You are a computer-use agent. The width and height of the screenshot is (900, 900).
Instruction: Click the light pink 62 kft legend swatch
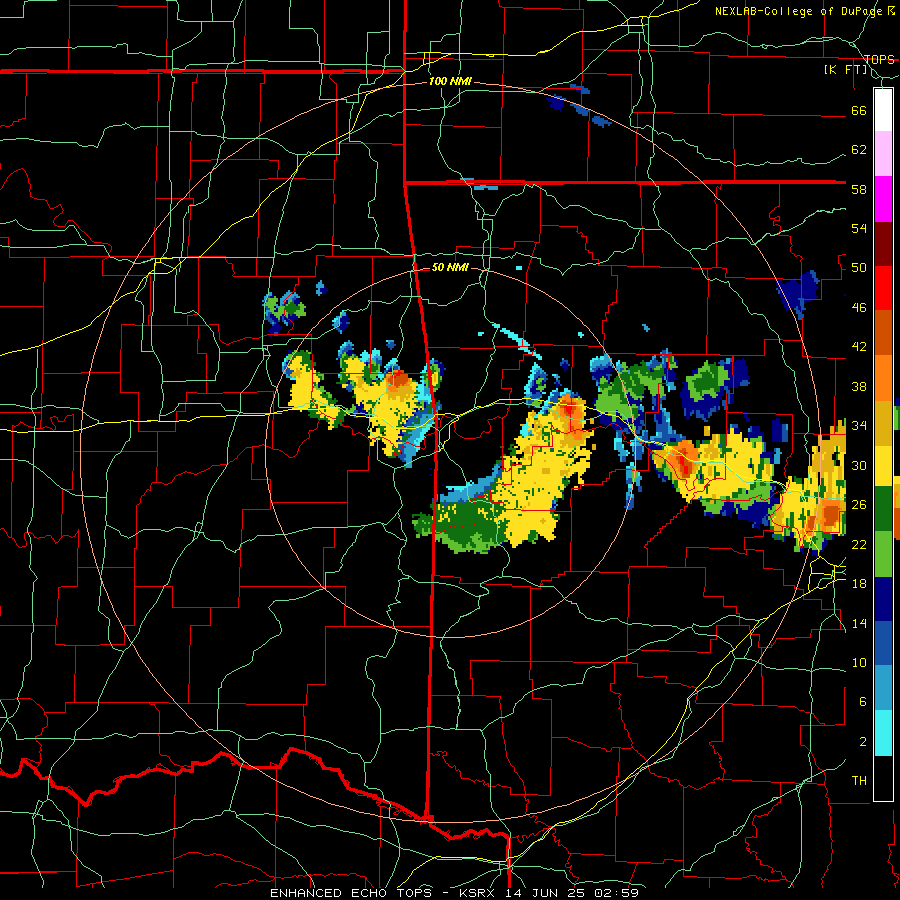click(x=883, y=153)
